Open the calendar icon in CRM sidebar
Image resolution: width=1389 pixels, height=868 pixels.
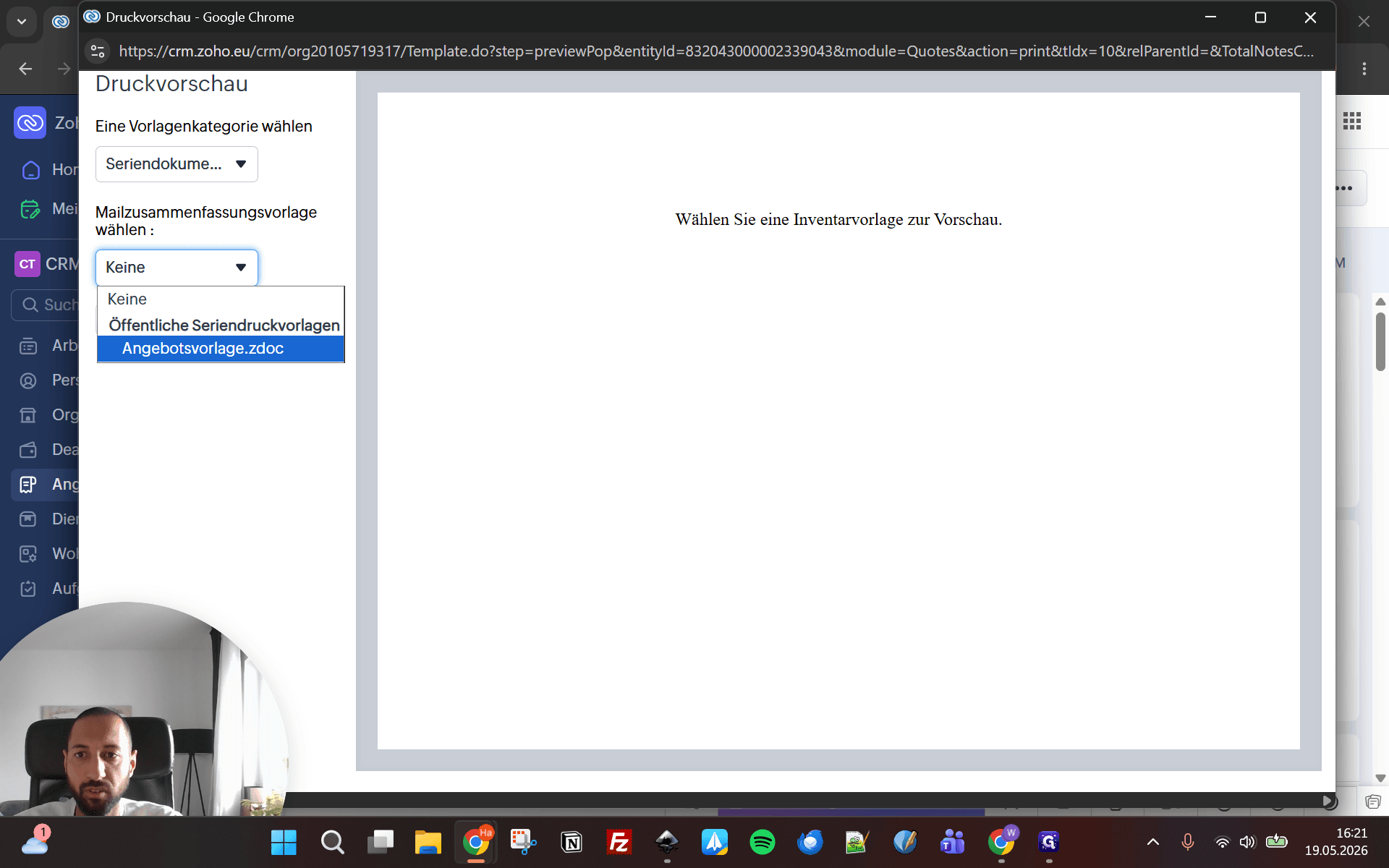point(30,209)
